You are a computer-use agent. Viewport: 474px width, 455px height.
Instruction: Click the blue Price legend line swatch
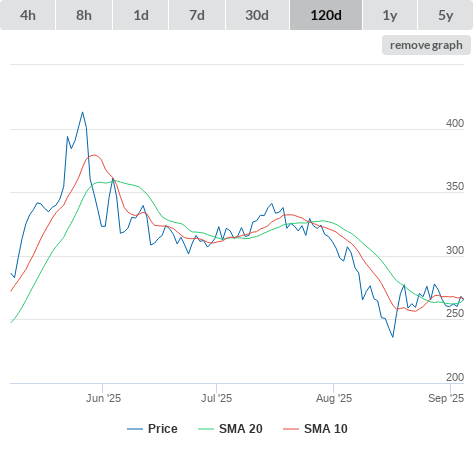click(x=135, y=429)
